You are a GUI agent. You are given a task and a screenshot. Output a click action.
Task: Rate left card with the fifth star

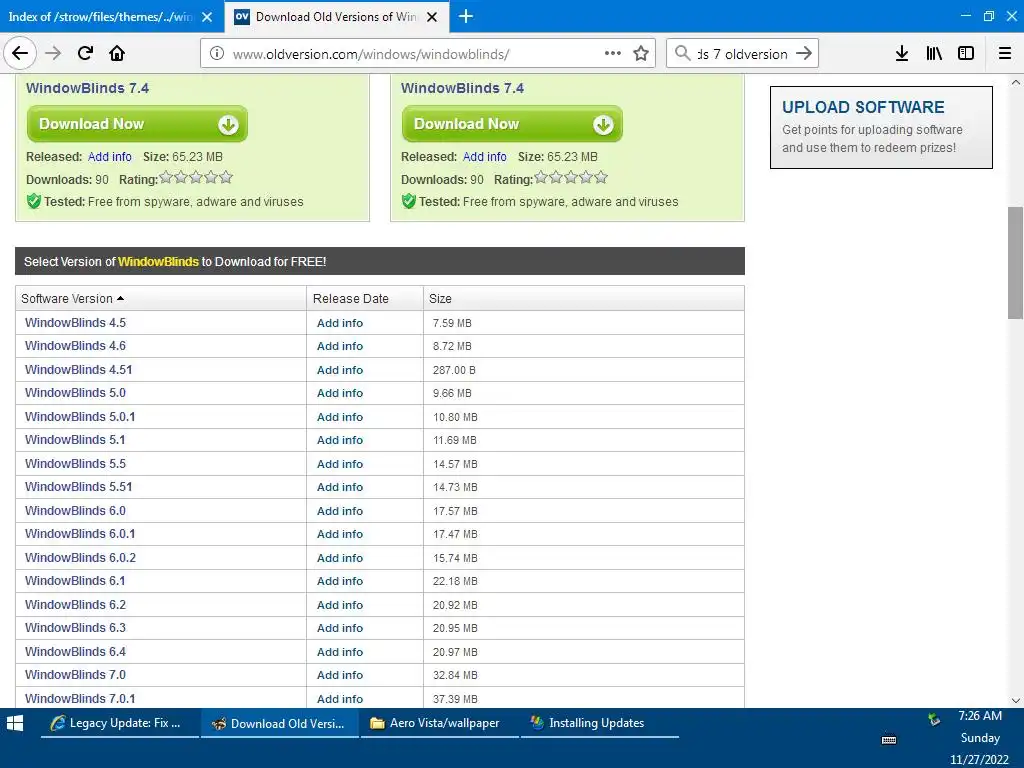[226, 177]
